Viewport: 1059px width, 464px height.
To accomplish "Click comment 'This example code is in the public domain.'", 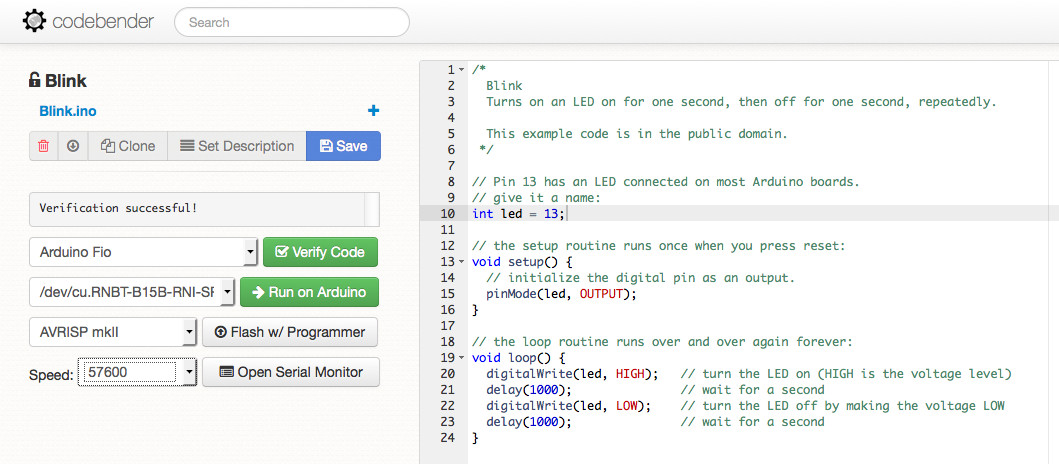I will click(637, 134).
